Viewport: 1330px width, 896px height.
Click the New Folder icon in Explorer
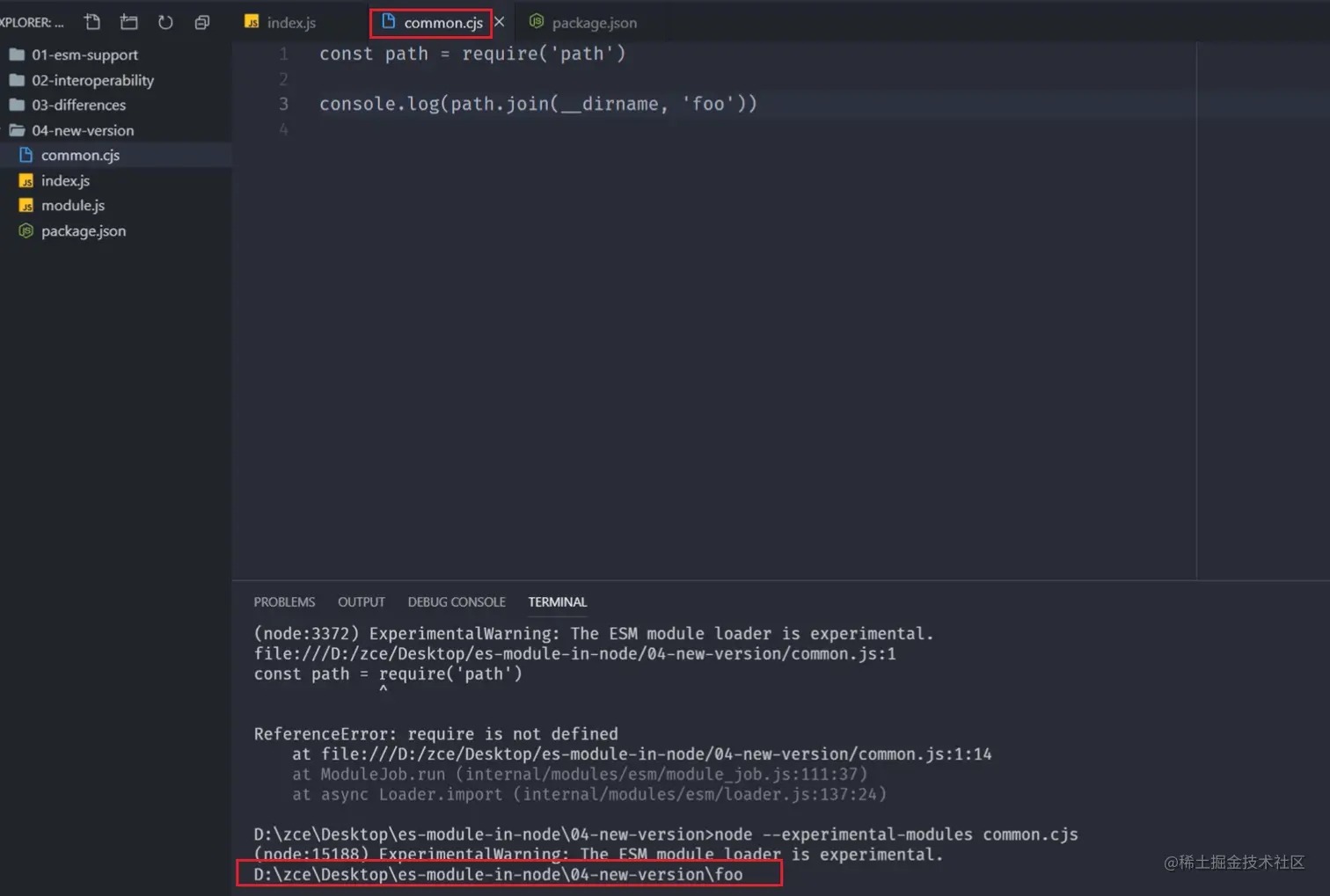pyautogui.click(x=128, y=22)
